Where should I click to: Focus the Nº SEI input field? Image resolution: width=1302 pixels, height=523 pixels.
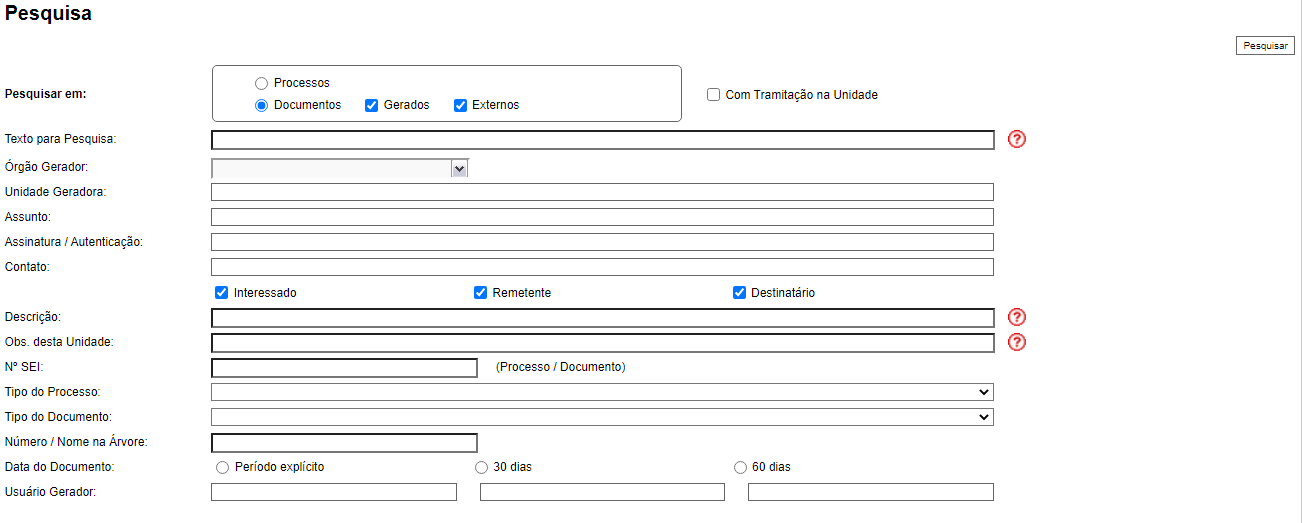(344, 368)
